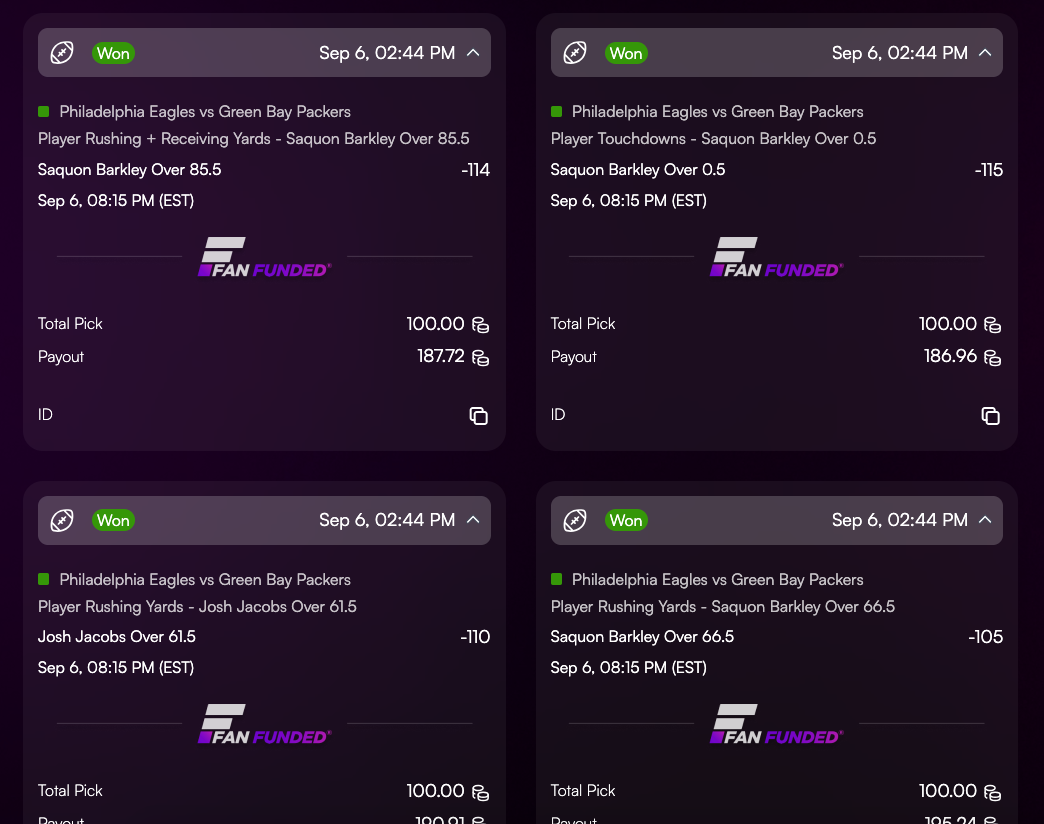The width and height of the screenshot is (1044, 824).
Task: Click Won badge on Josh Jacobs card
Action: pos(113,520)
